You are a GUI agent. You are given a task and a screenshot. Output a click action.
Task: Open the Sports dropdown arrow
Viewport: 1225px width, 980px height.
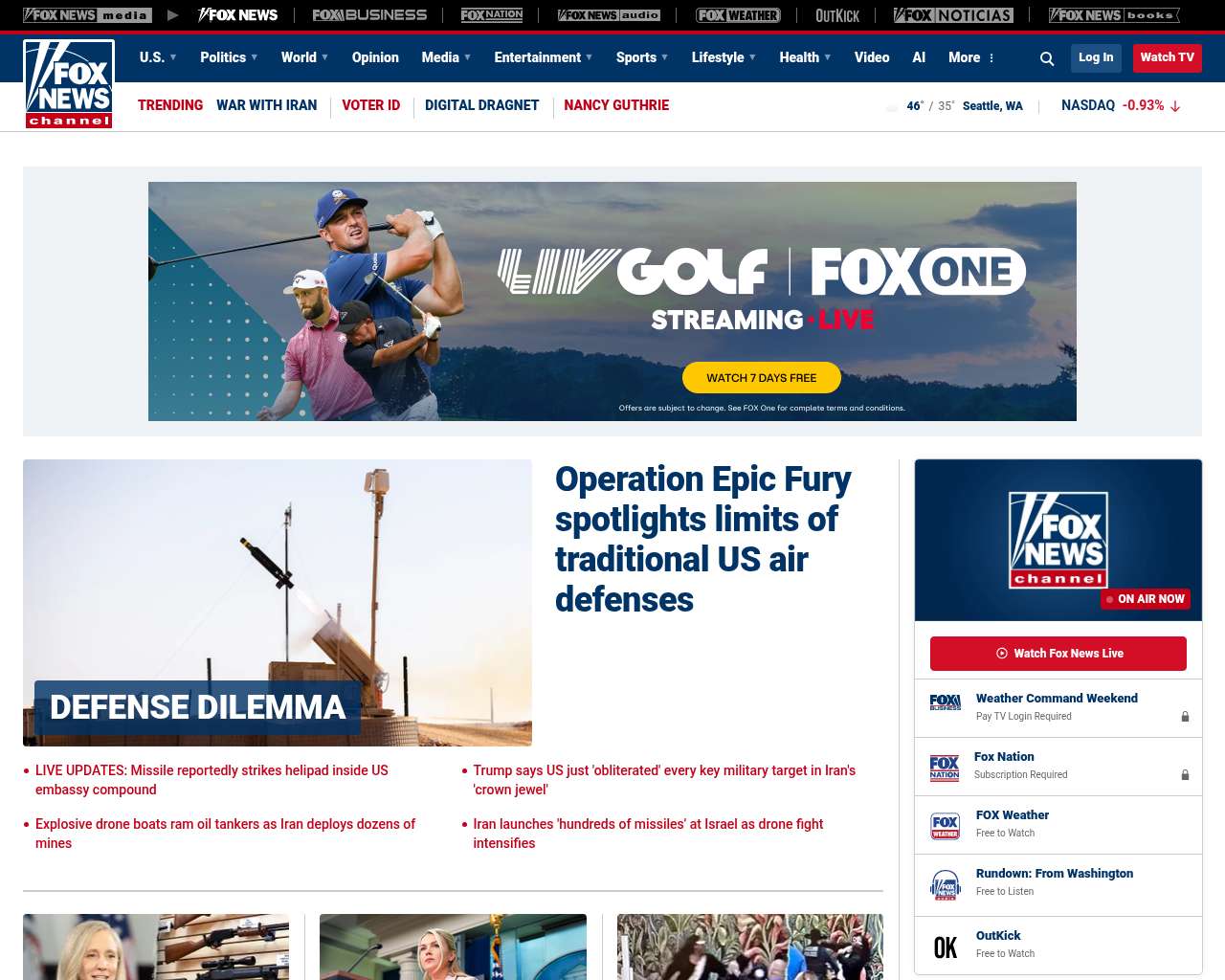[x=664, y=57]
